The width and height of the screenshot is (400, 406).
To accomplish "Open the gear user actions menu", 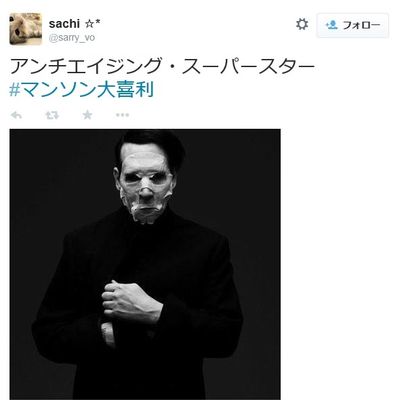I will (302, 24).
